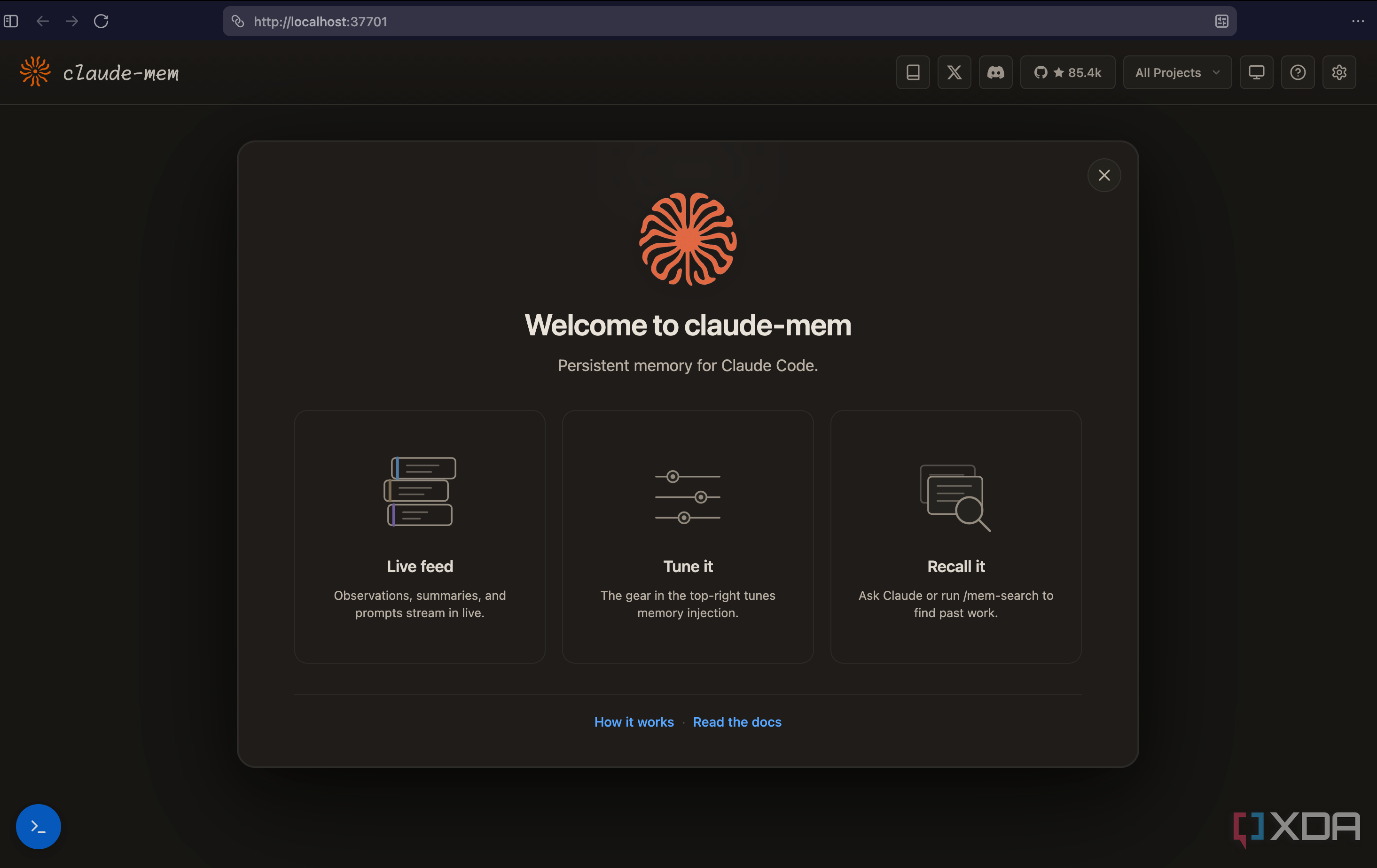The height and width of the screenshot is (868, 1377).
Task: Click the How it works link
Action: click(634, 722)
